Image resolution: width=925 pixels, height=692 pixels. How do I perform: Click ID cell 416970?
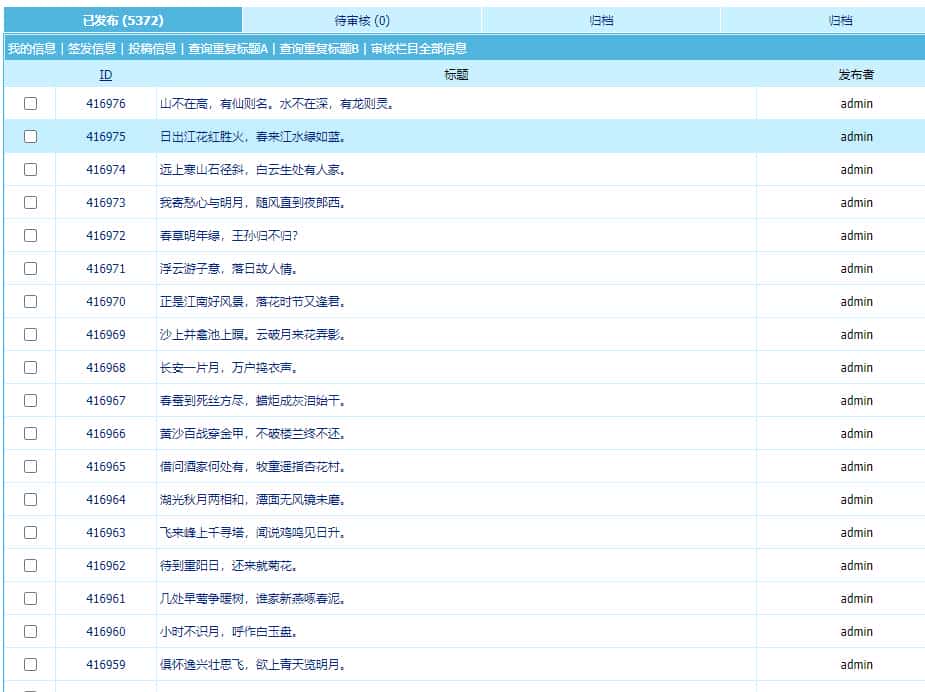pyautogui.click(x=106, y=302)
